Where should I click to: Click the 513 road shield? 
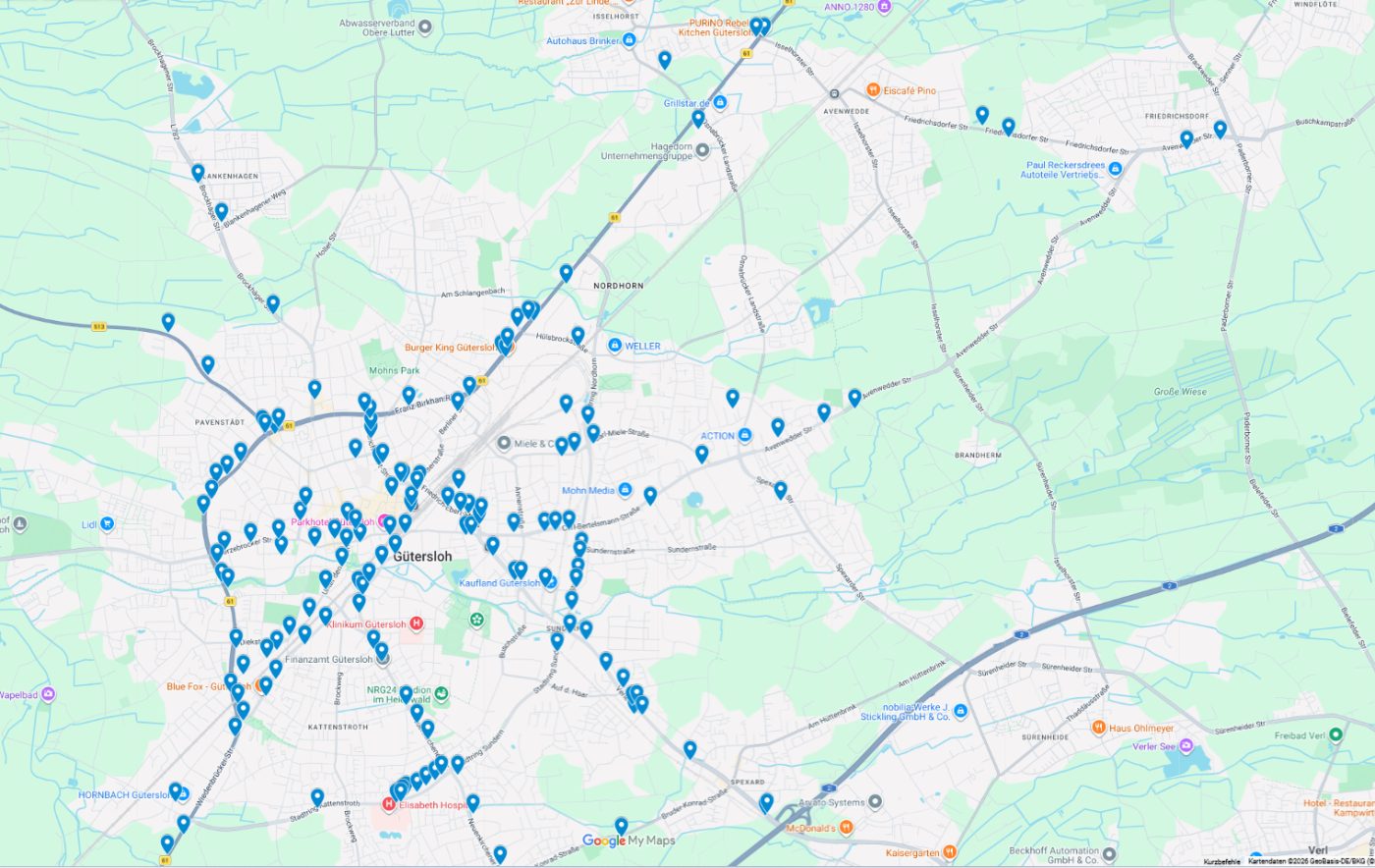(98, 326)
